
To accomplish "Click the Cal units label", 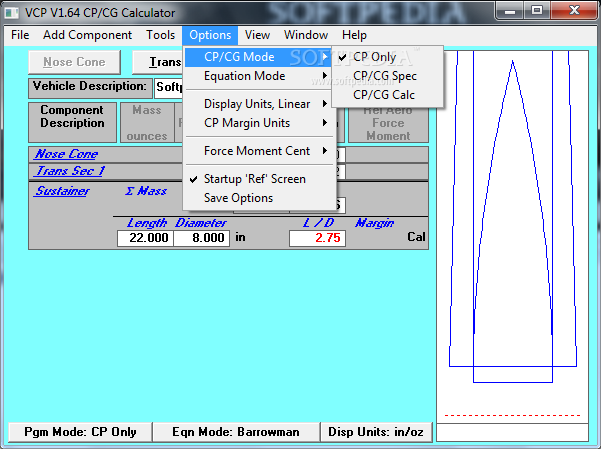I will 416,237.
